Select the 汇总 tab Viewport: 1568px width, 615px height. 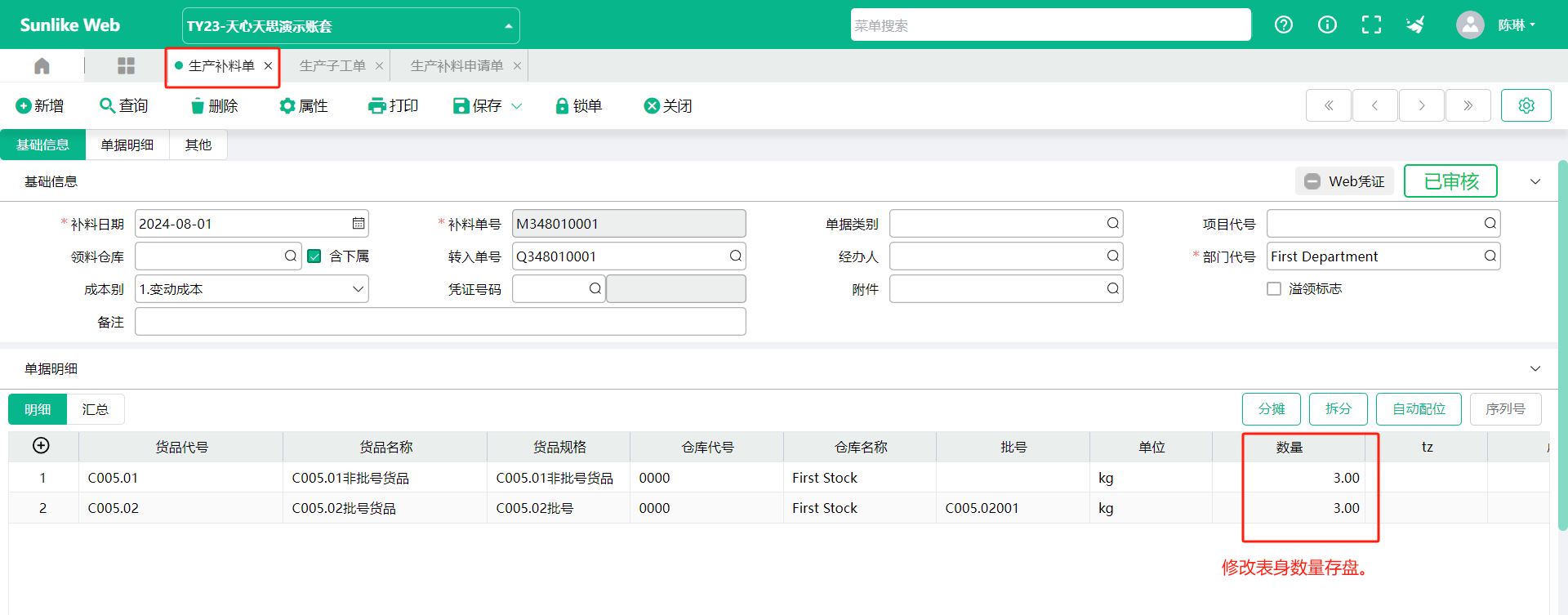(95, 409)
